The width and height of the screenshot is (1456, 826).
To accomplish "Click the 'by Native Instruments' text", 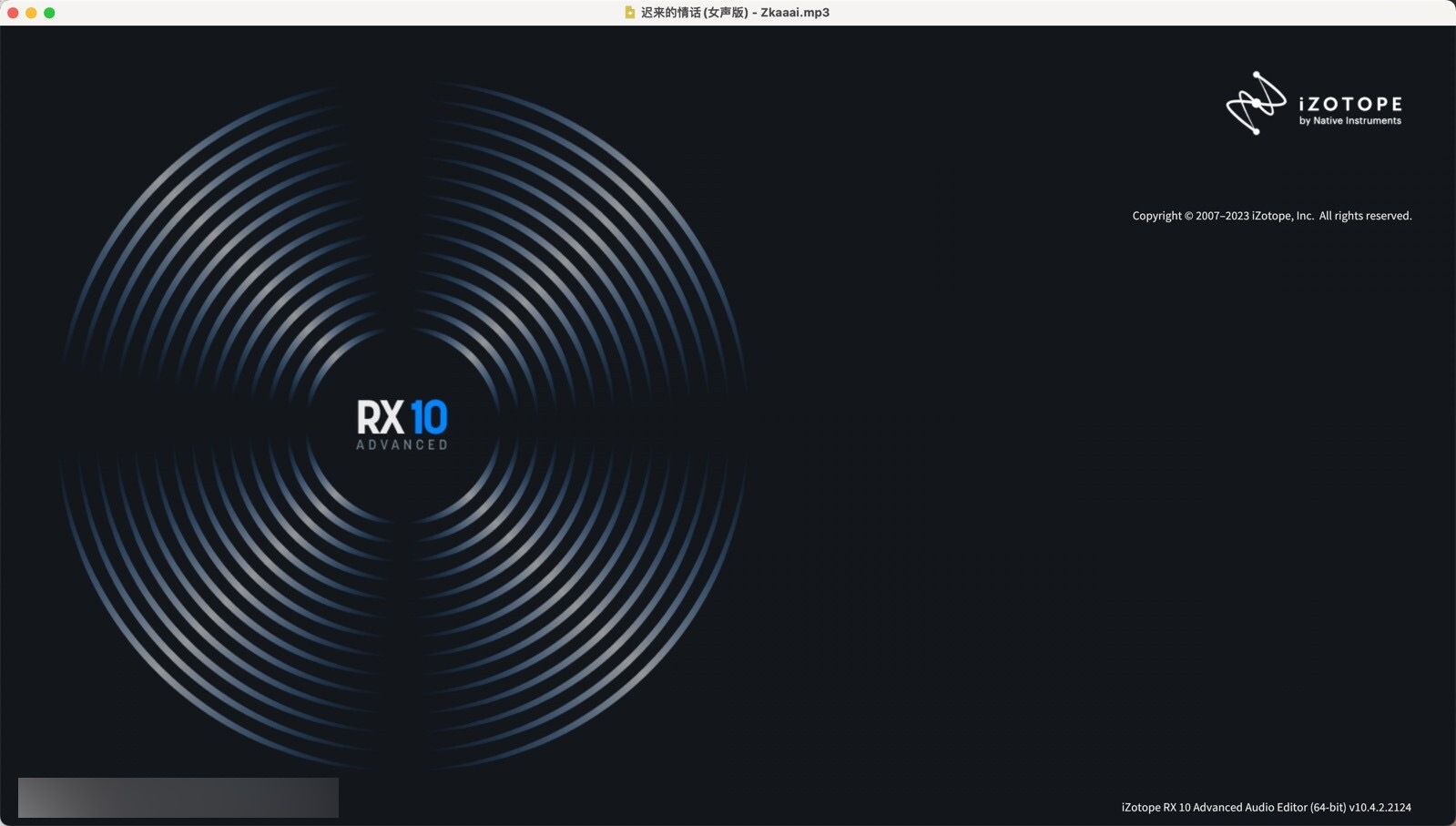I will click(1350, 121).
